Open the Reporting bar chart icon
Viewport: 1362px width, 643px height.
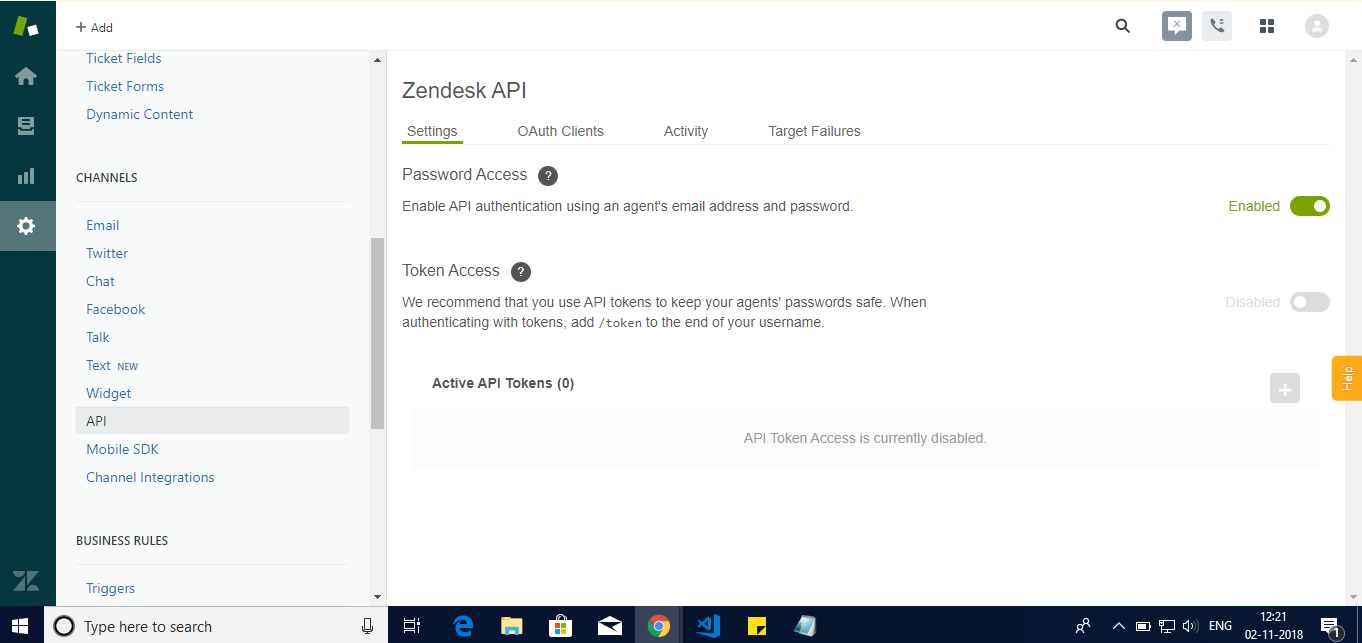click(26, 176)
